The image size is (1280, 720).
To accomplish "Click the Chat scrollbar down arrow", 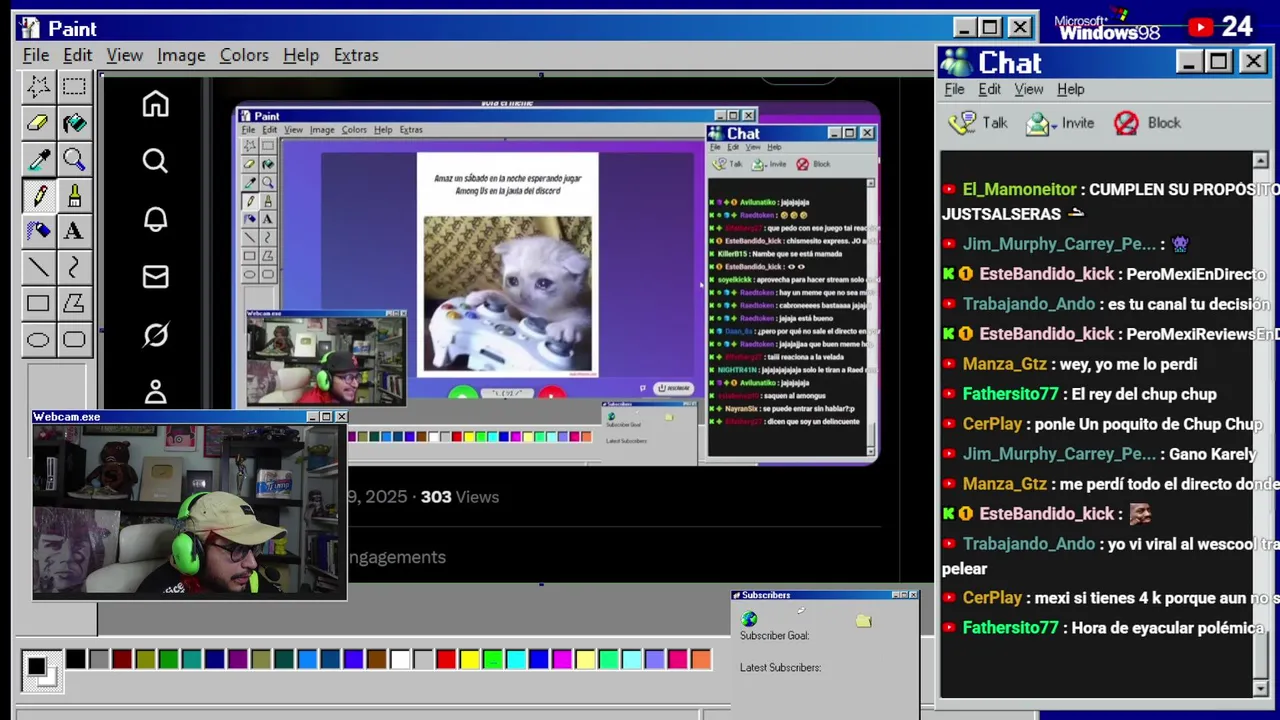I will (1260, 689).
